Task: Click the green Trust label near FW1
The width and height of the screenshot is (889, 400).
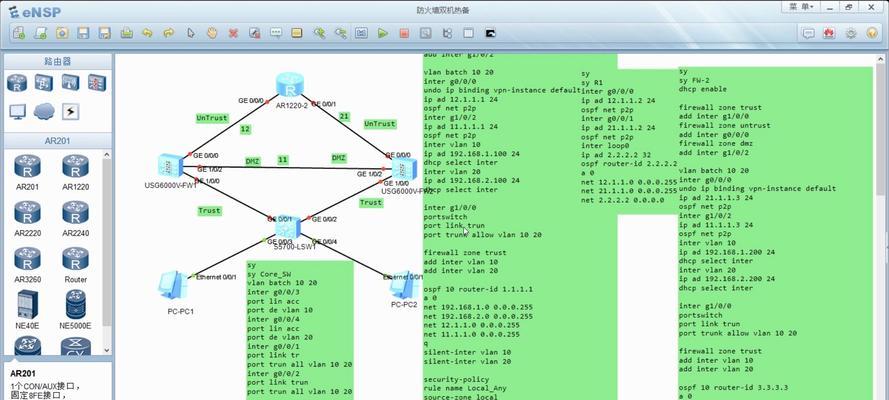Action: point(209,210)
